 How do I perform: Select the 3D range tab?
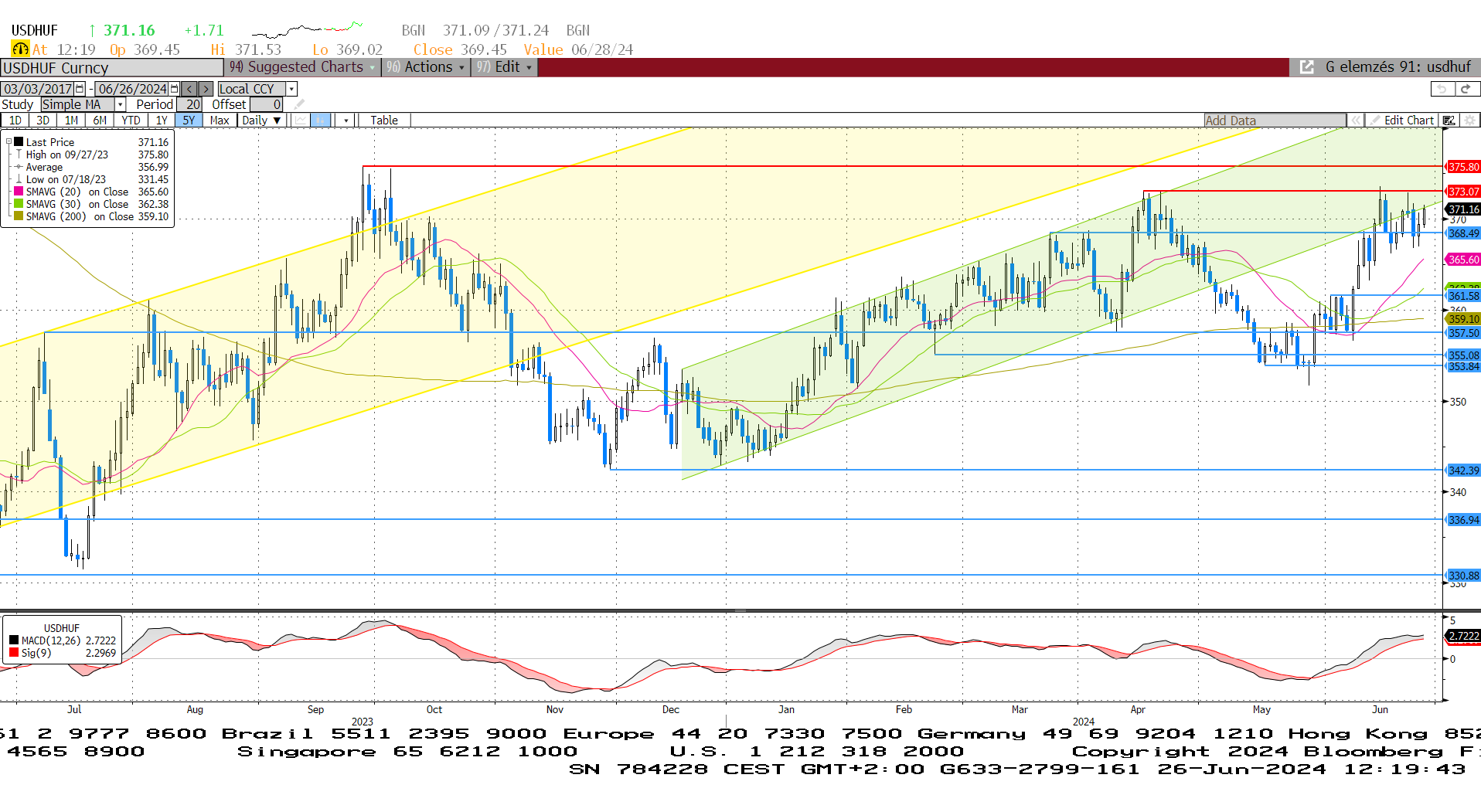point(43,120)
